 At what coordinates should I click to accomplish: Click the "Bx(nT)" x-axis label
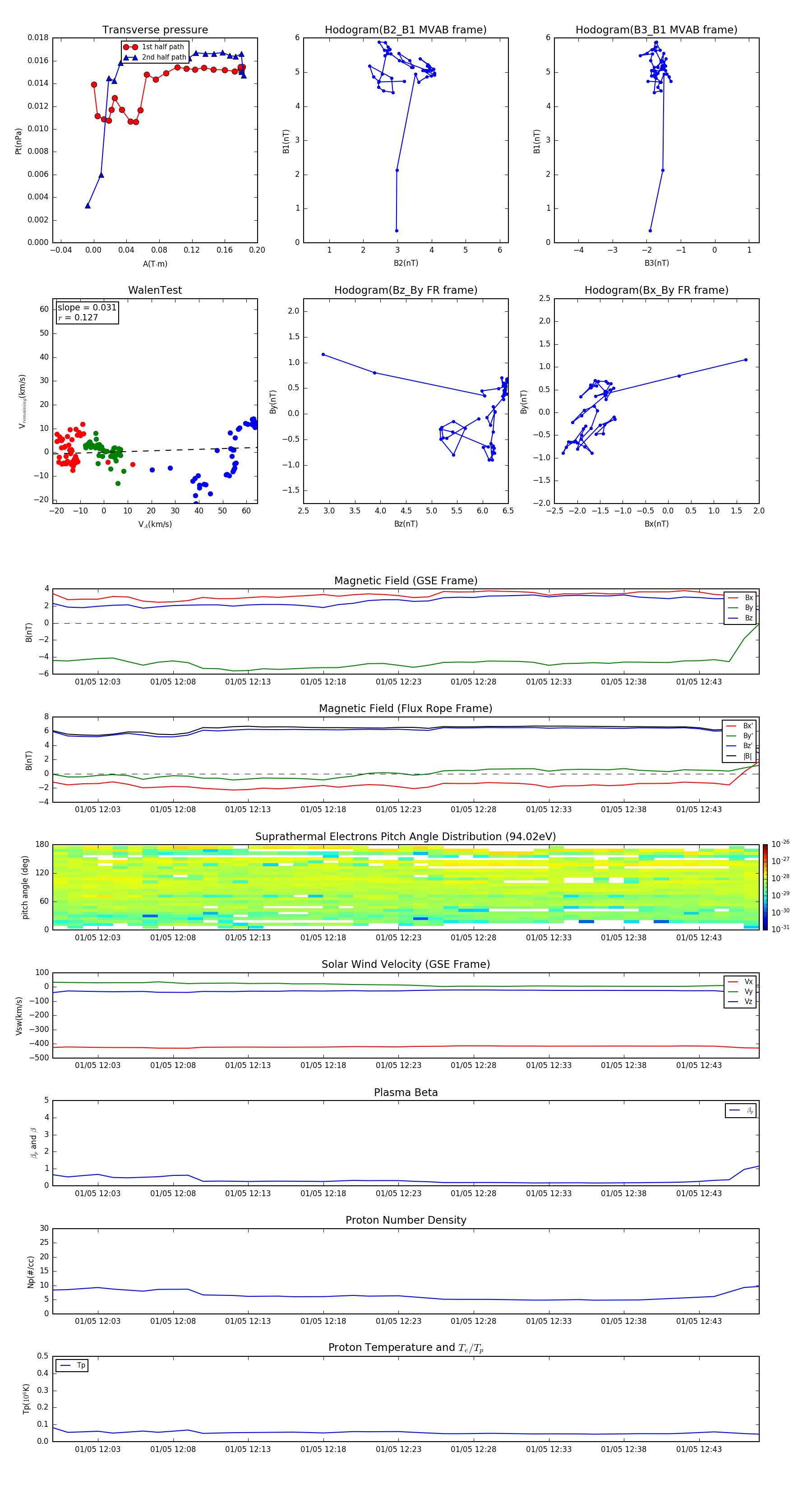tap(656, 524)
